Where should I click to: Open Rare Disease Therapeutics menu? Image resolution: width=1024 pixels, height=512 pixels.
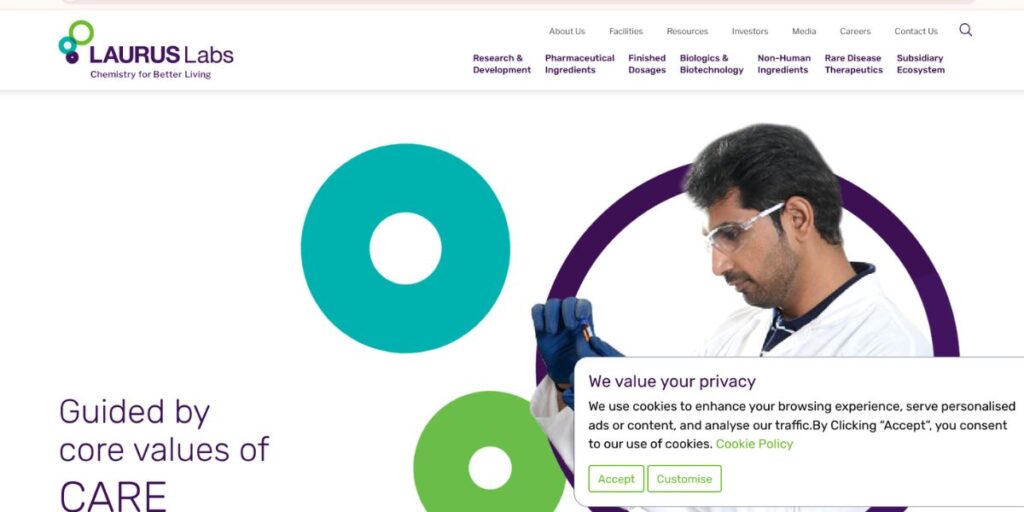[854, 64]
